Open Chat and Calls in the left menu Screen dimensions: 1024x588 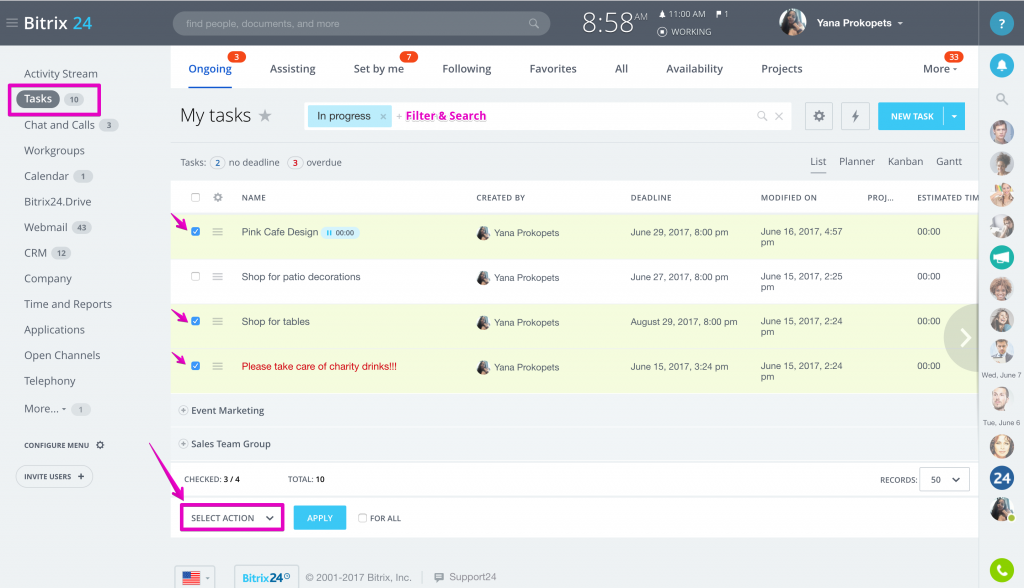[x=59, y=125]
